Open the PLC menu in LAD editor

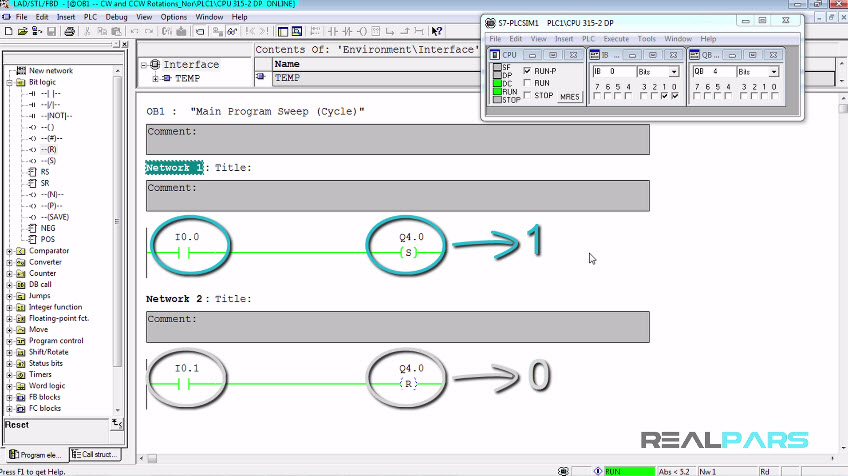pyautogui.click(x=90, y=17)
